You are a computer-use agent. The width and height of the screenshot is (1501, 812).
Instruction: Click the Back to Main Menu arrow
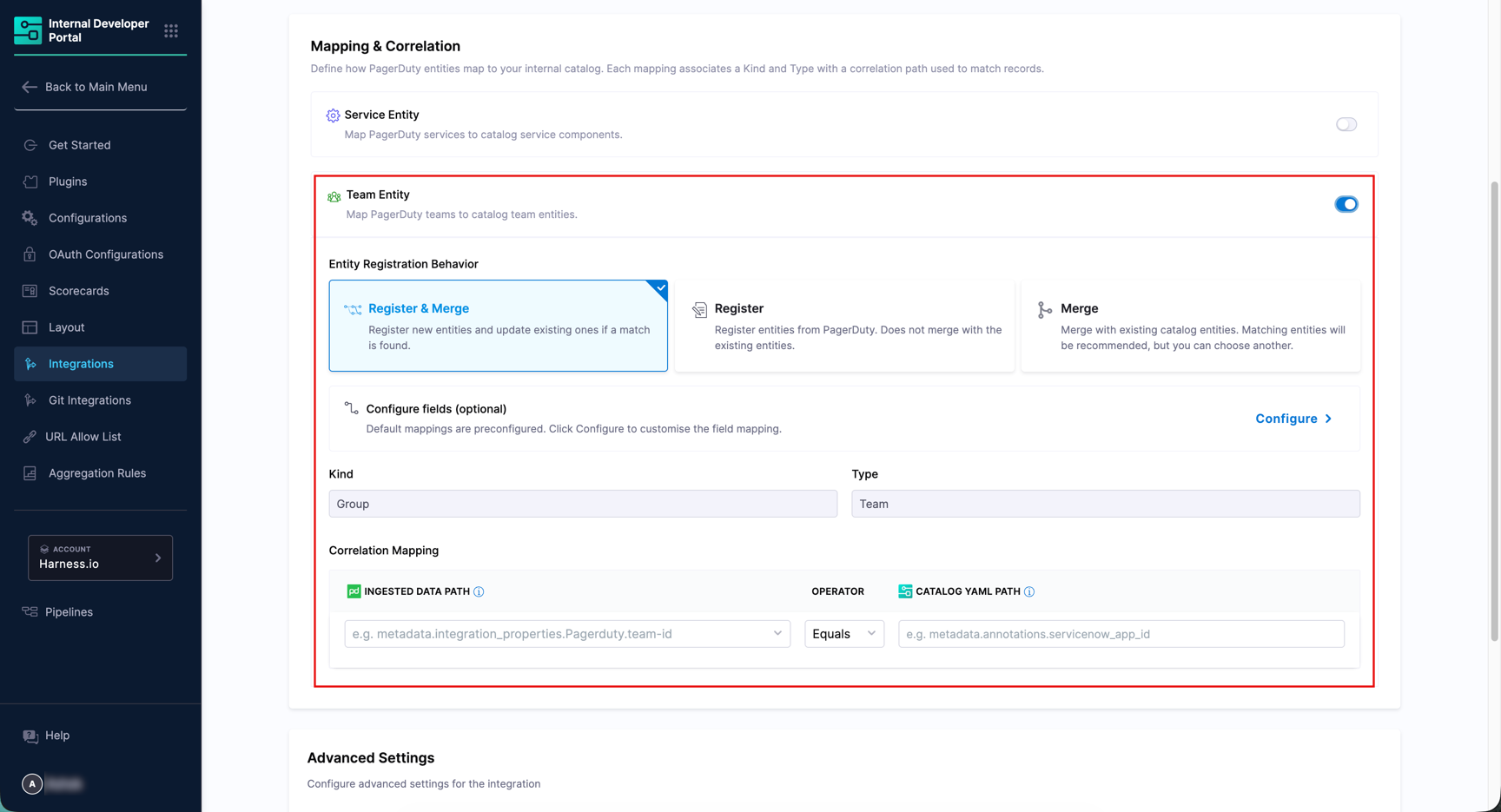click(30, 87)
